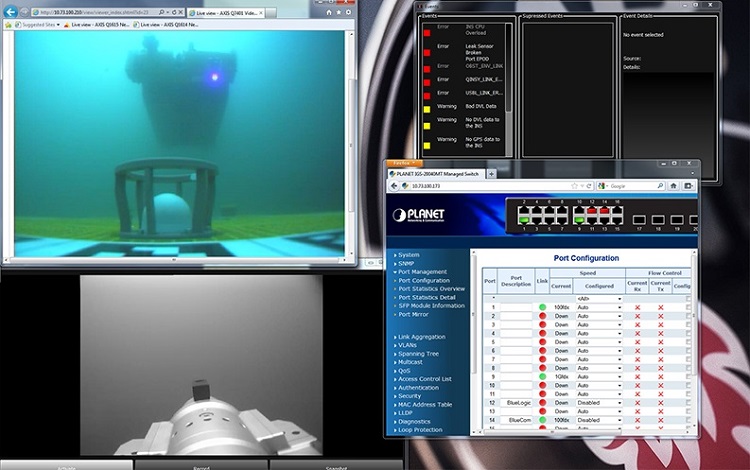Toggle the flow control checkbox for port 6
Viewport: 750px width, 470px height.
click(688, 350)
